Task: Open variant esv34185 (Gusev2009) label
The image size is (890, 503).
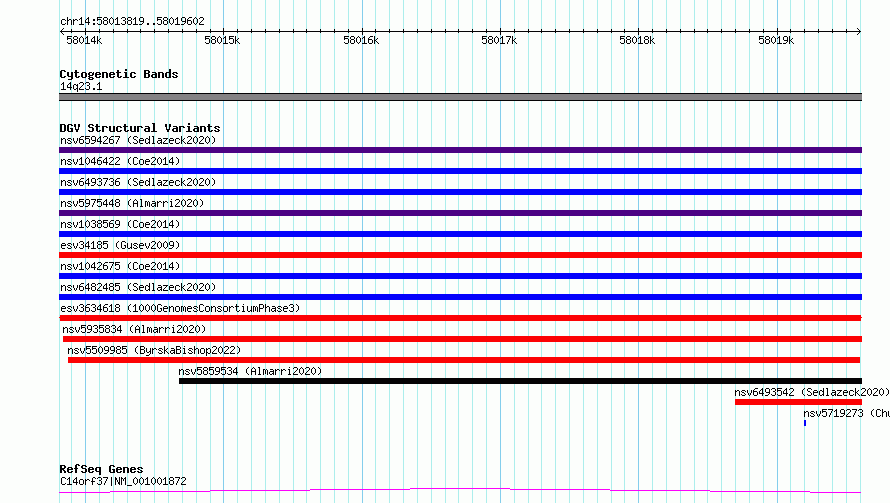Action: coord(120,245)
